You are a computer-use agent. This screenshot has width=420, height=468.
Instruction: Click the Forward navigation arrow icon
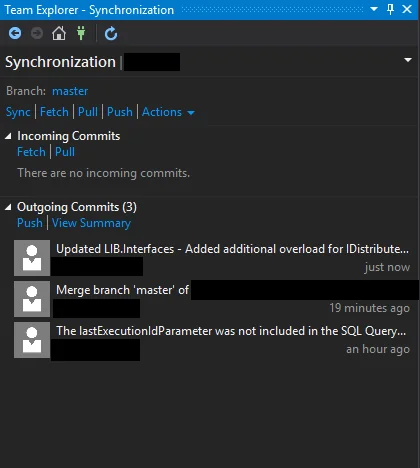point(37,33)
